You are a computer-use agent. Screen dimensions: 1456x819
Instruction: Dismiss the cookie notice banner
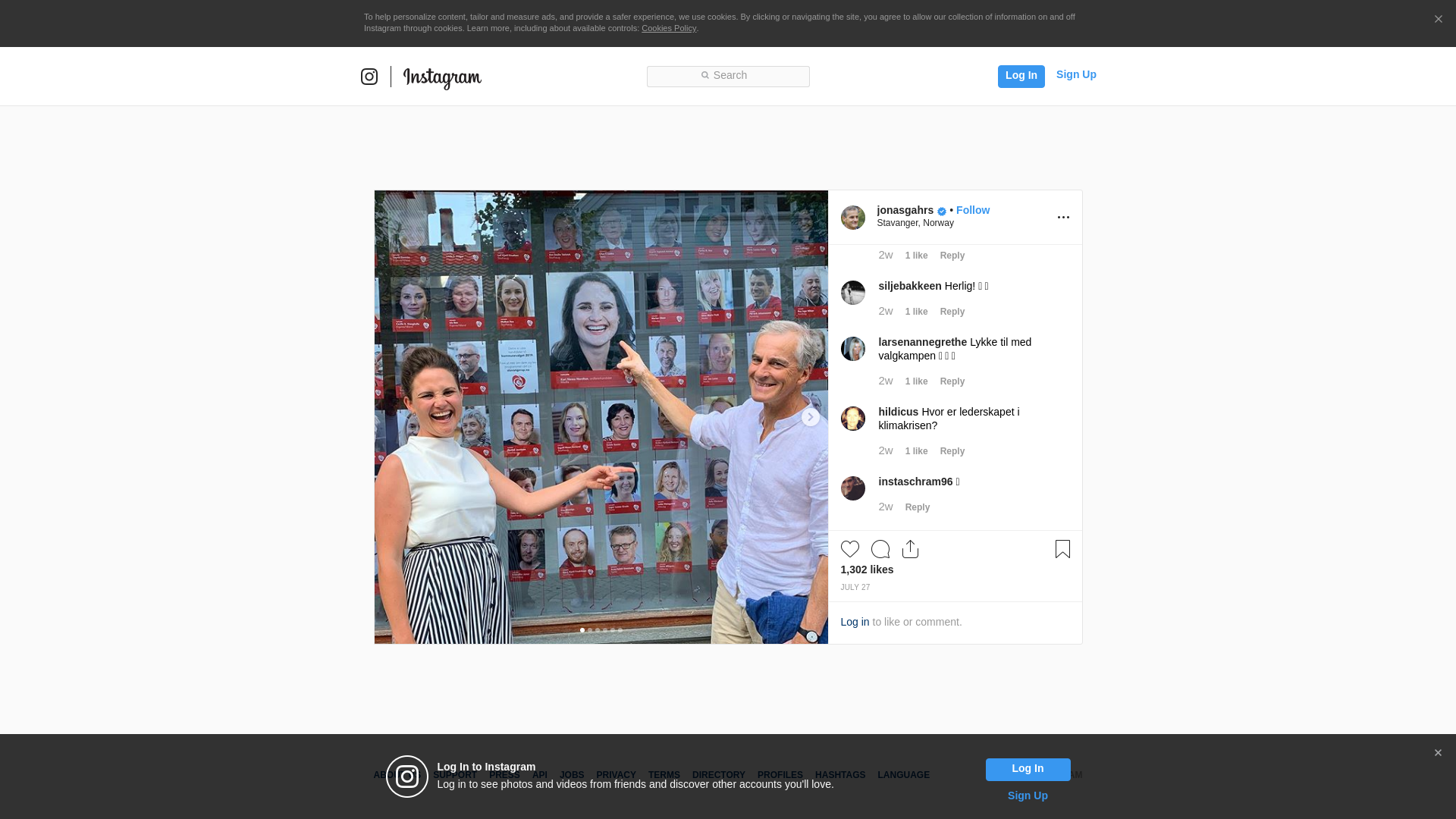[1438, 19]
